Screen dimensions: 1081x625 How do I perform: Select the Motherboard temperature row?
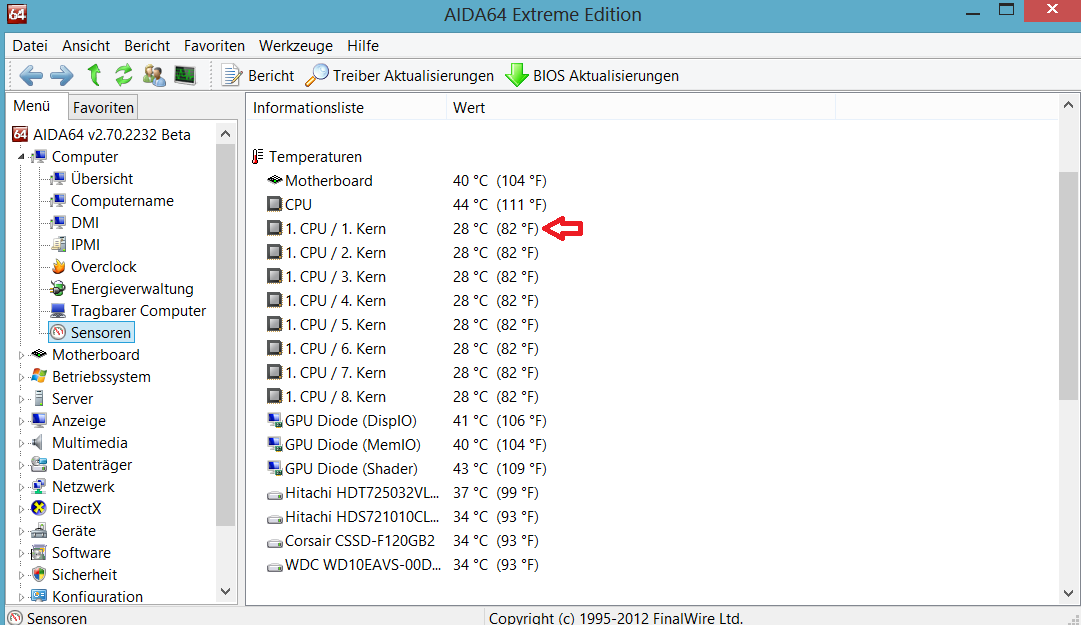[405, 181]
